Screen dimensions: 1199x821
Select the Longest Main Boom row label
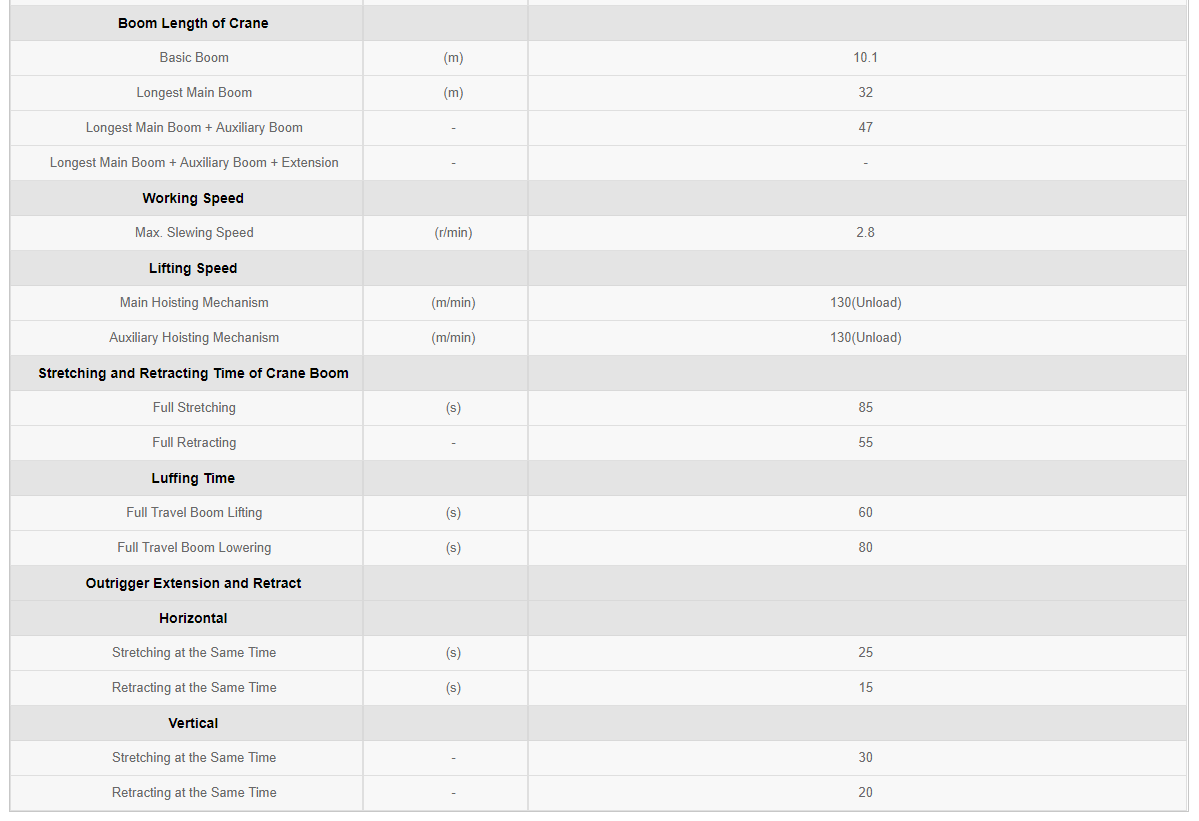tap(194, 92)
